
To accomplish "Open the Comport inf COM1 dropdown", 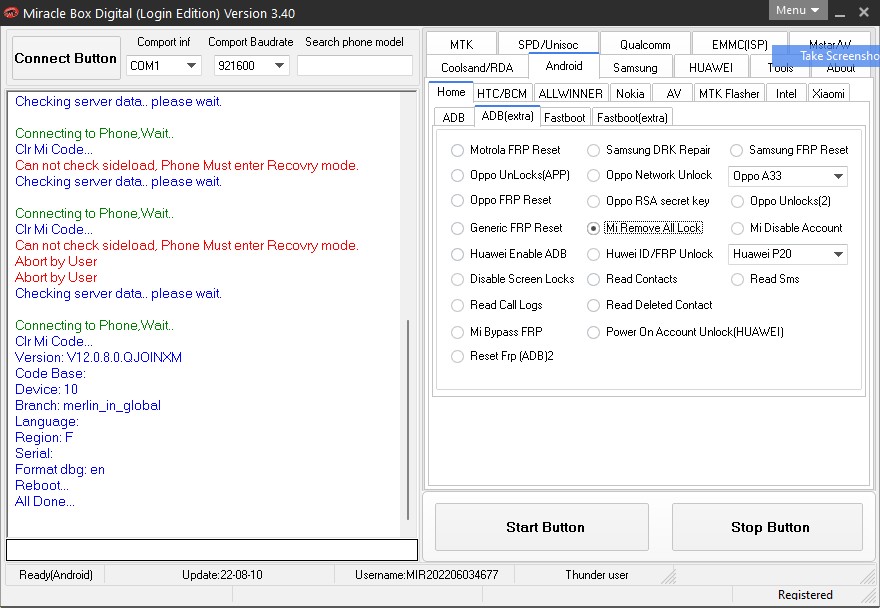I will coord(163,66).
